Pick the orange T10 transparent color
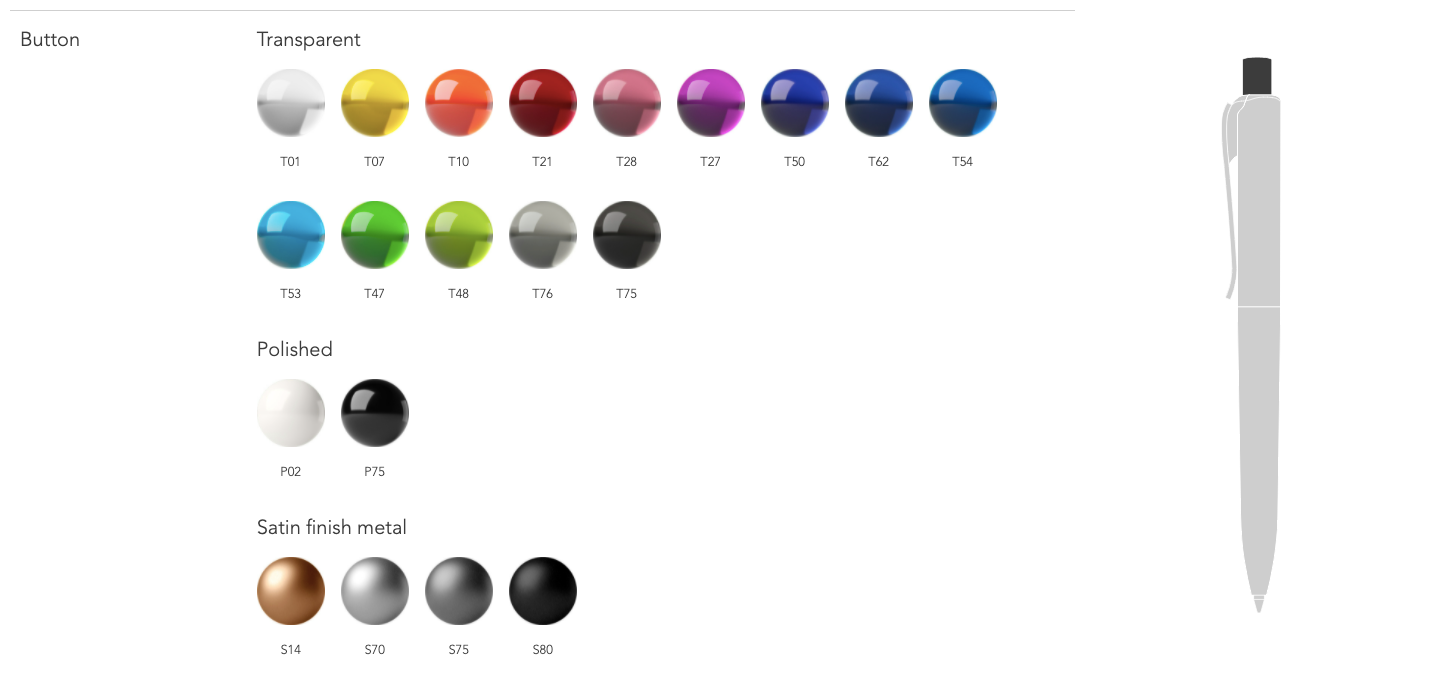 tap(459, 103)
